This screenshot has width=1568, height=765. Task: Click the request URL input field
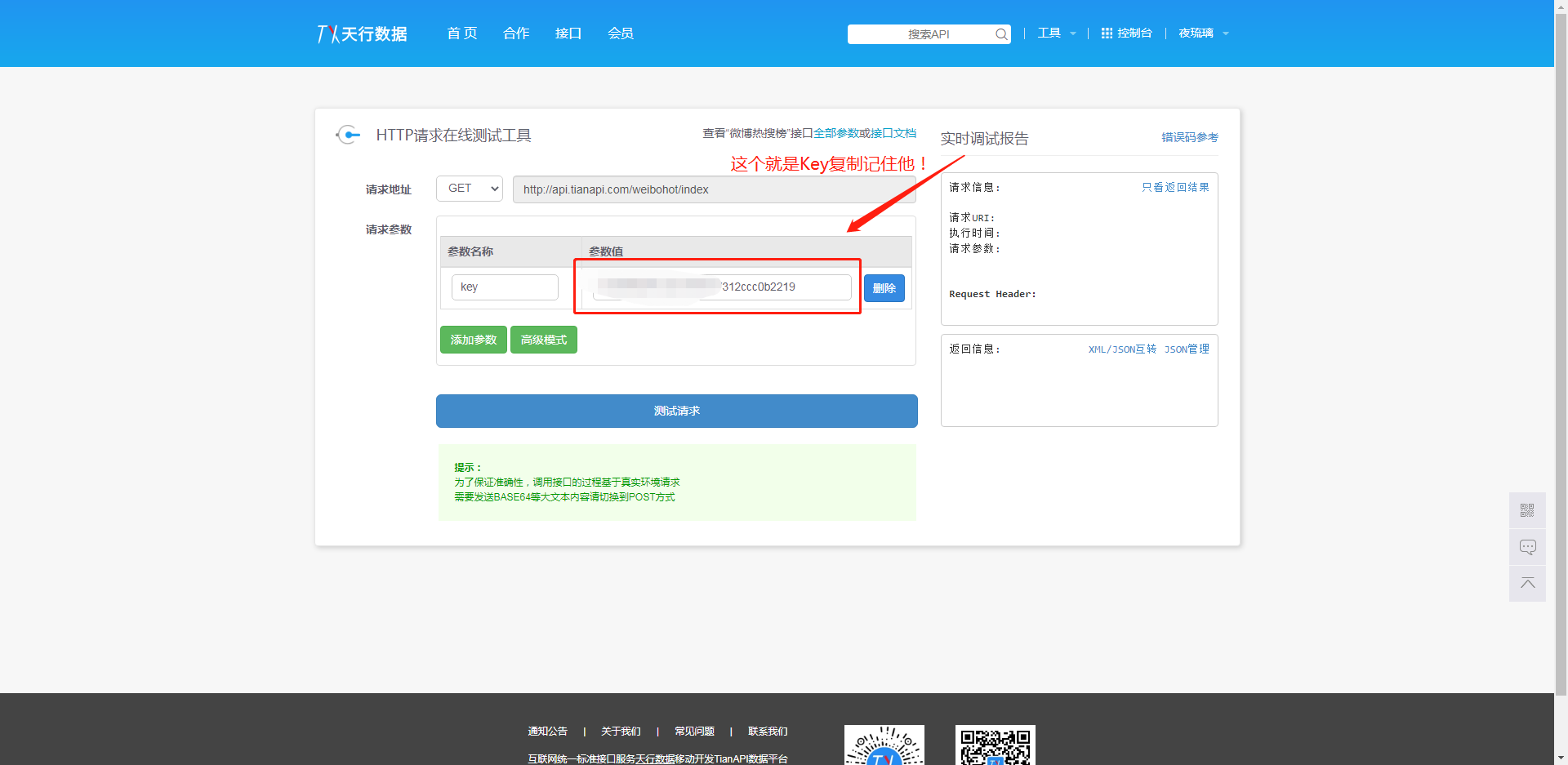[x=715, y=189]
